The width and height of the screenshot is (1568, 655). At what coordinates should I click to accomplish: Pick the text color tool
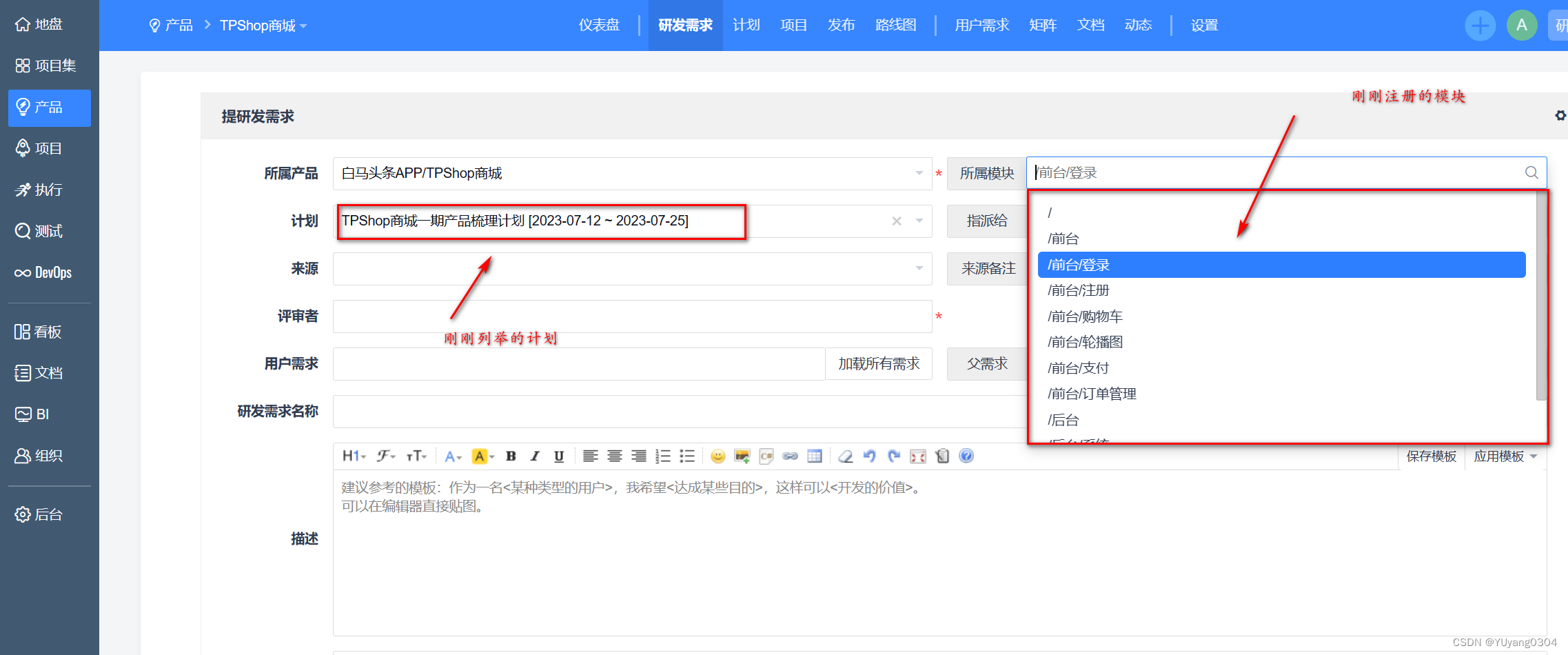click(x=453, y=456)
